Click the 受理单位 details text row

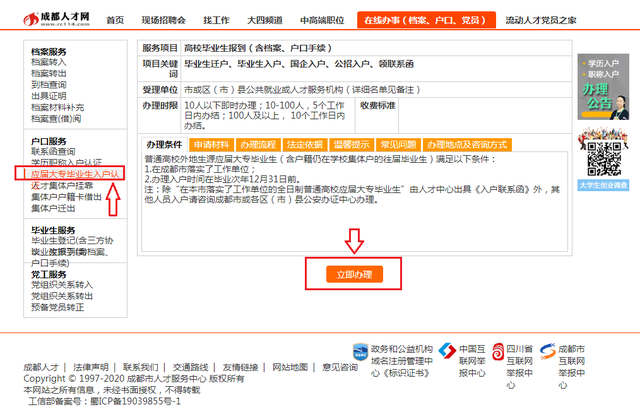(x=302, y=89)
